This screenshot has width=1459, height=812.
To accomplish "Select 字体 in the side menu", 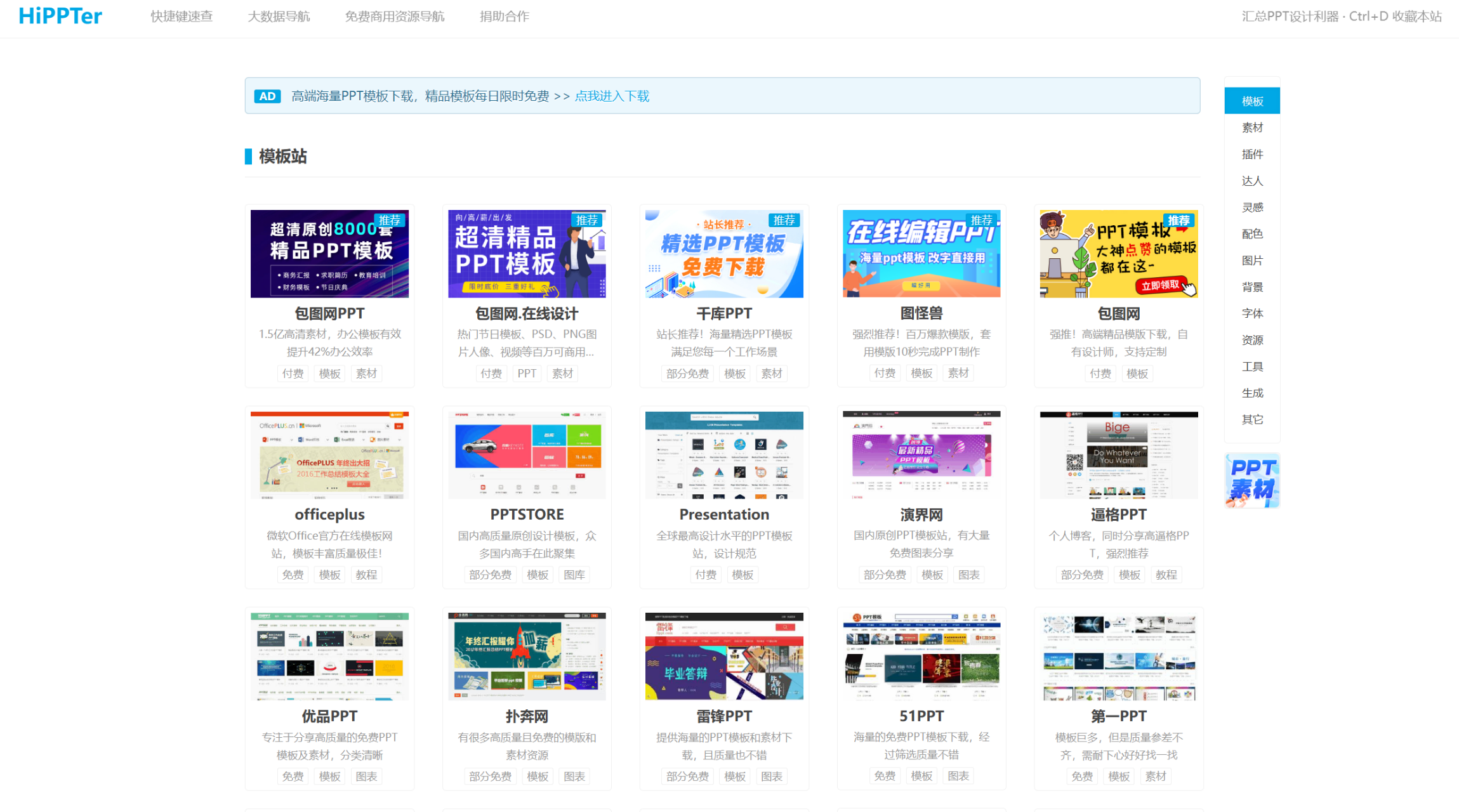I will click(1251, 313).
